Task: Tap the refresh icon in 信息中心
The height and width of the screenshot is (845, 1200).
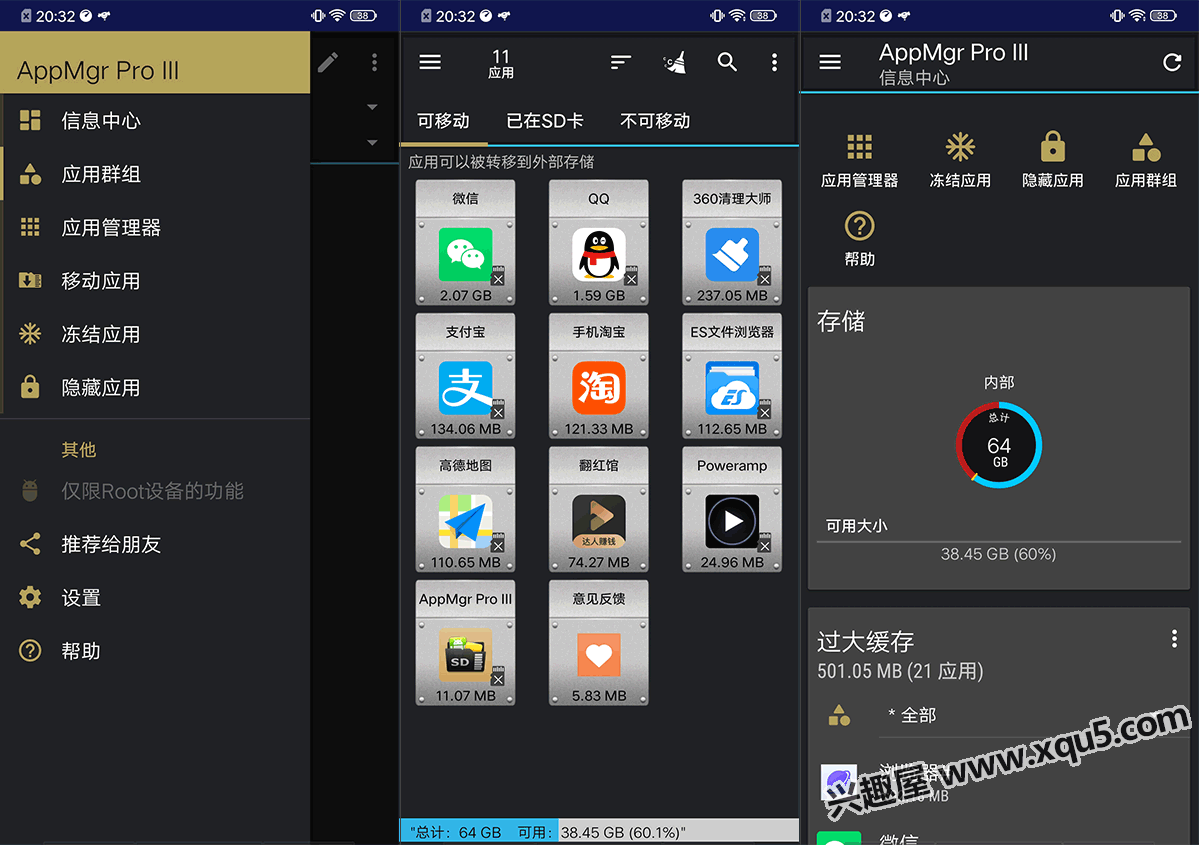Action: (1172, 62)
